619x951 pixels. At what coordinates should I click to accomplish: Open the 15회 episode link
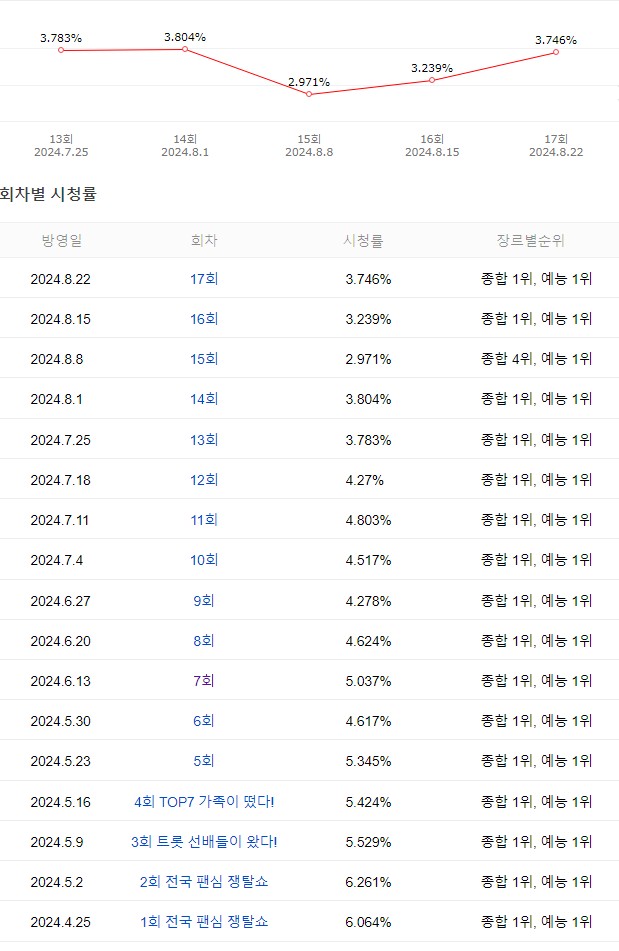[x=204, y=359]
